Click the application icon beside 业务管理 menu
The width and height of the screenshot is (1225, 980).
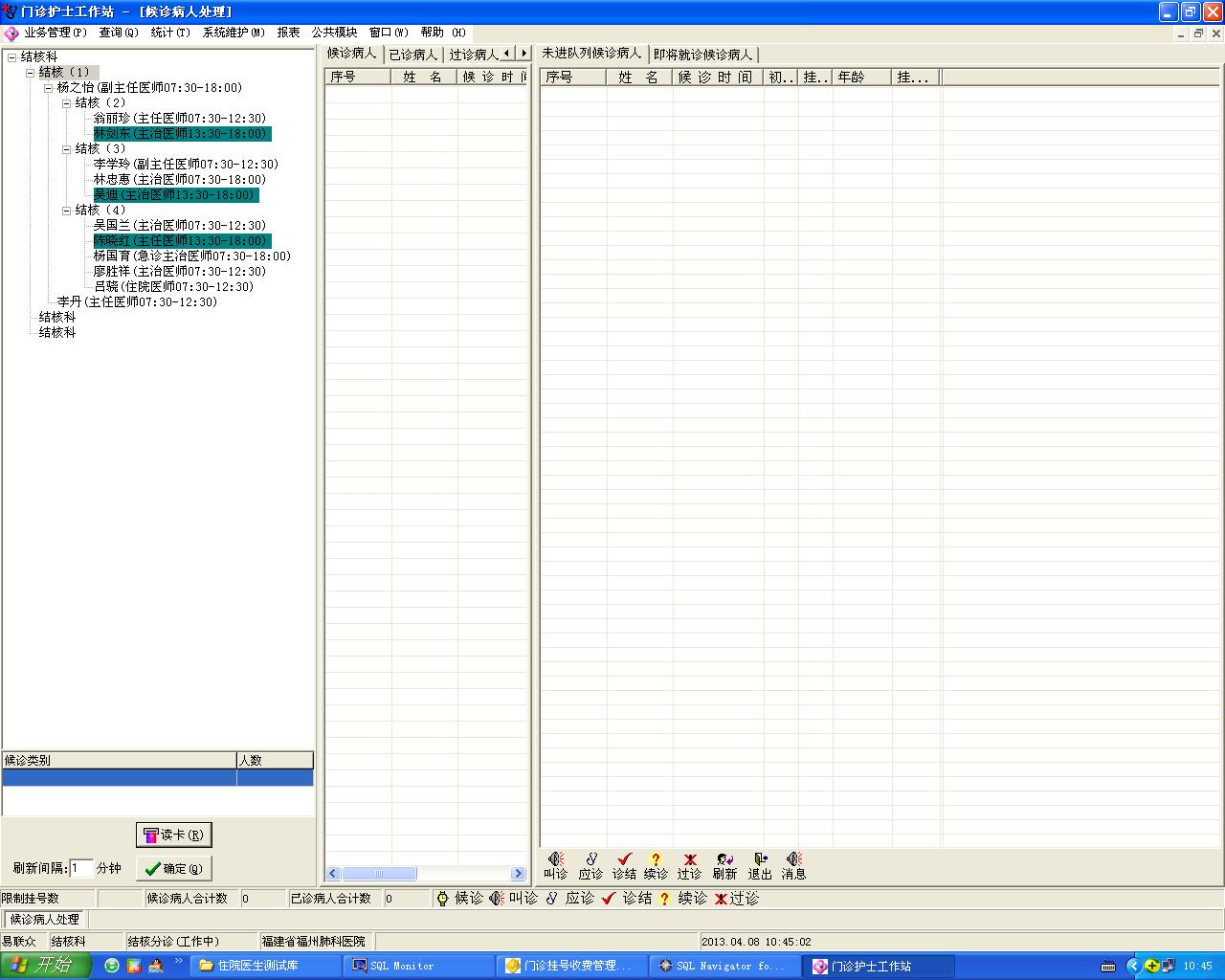tap(11, 33)
